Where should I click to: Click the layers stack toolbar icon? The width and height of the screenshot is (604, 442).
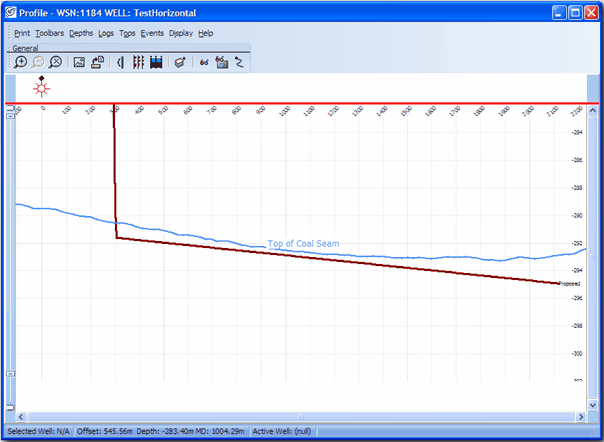[179, 62]
